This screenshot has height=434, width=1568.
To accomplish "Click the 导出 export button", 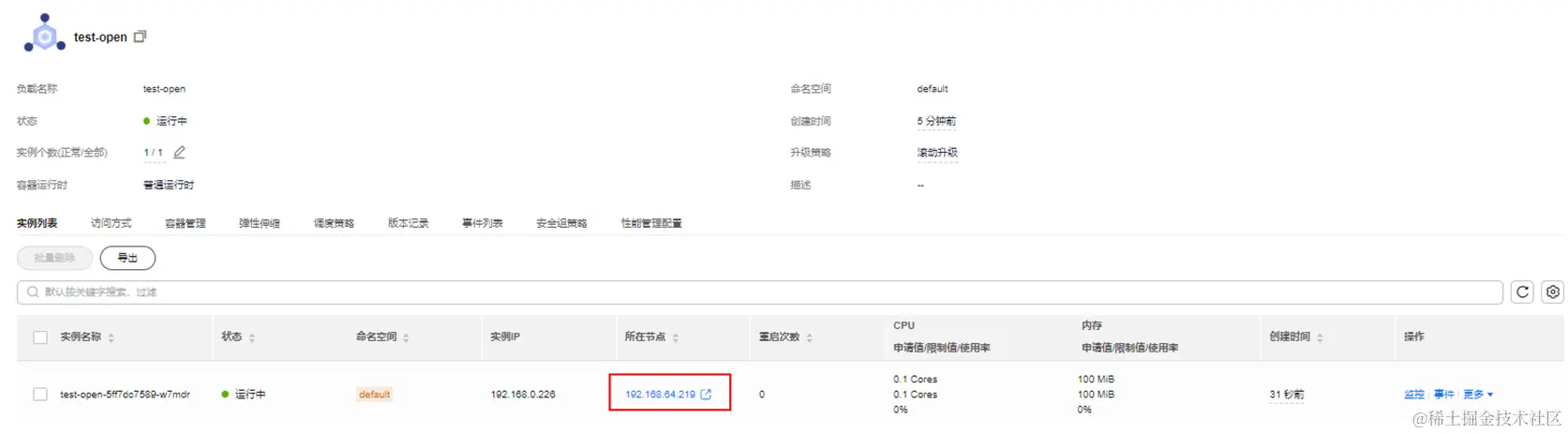I will click(x=127, y=258).
